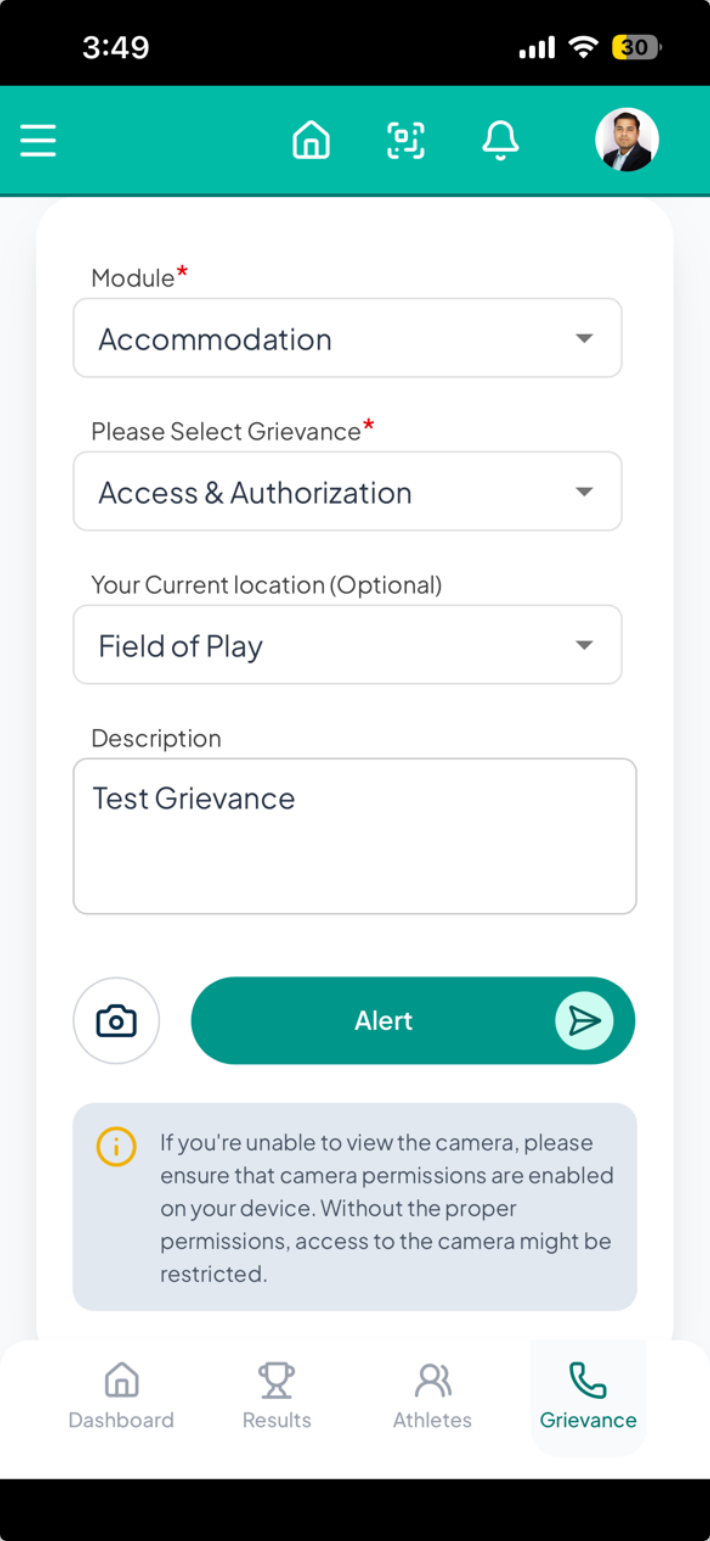Open the QR scanner icon
Image resolution: width=710 pixels, height=1541 pixels.
coord(406,140)
